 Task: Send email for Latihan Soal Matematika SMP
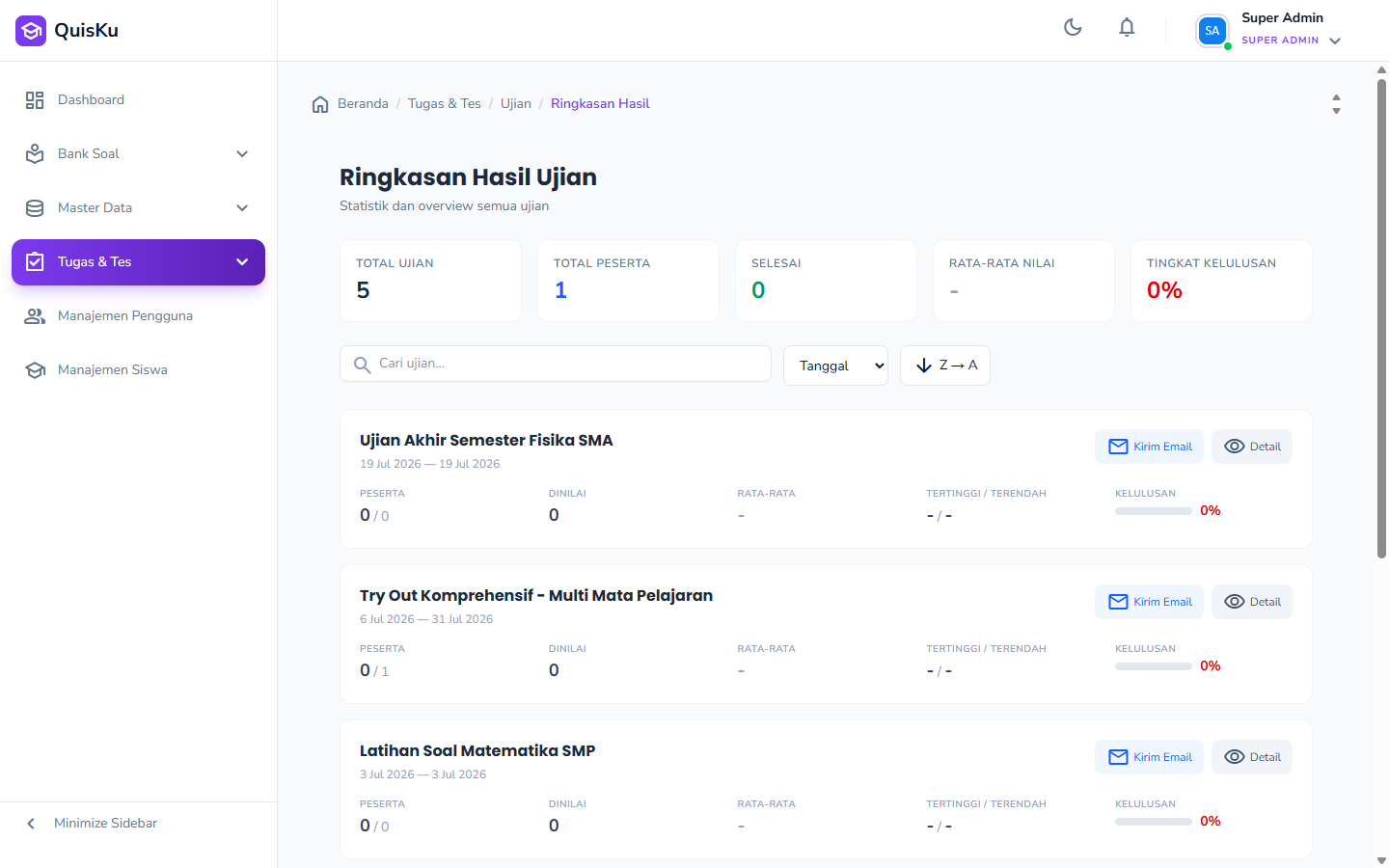(x=1149, y=757)
